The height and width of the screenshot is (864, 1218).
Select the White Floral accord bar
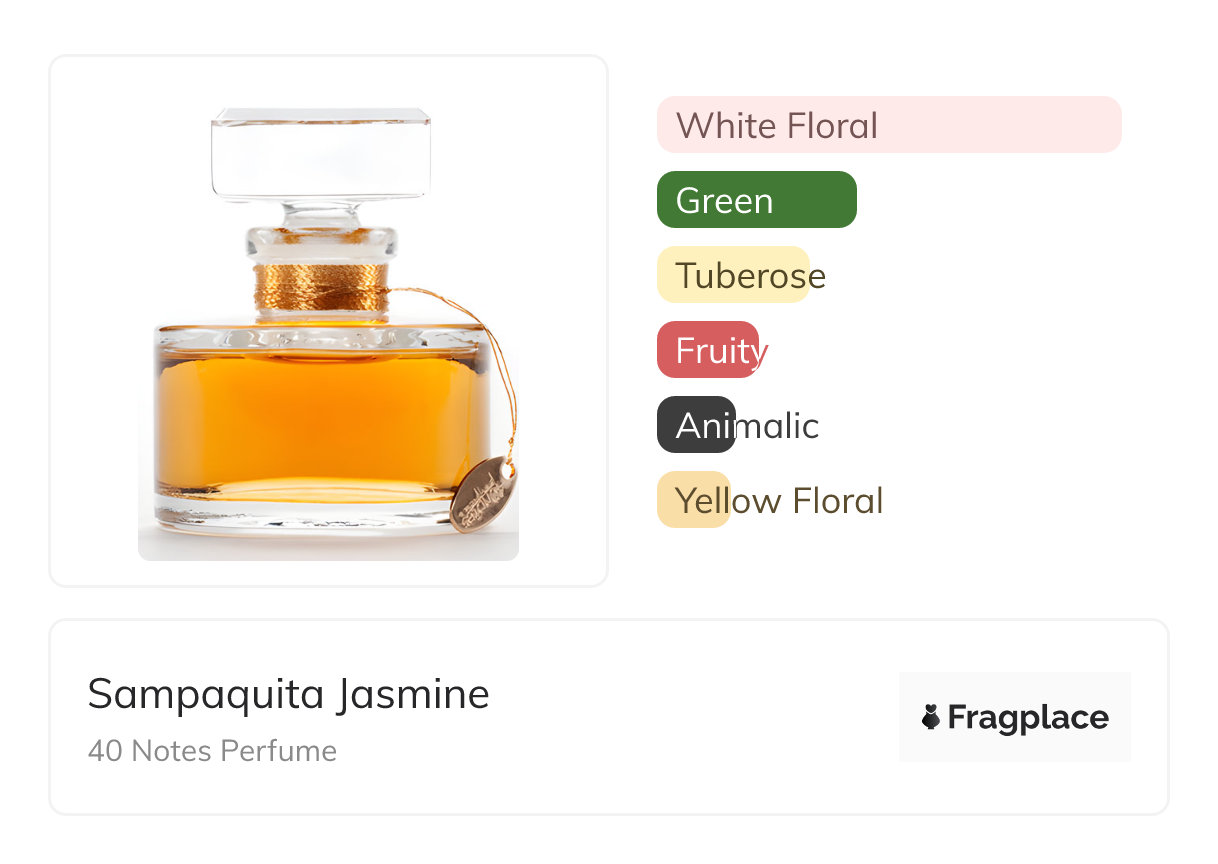(888, 125)
